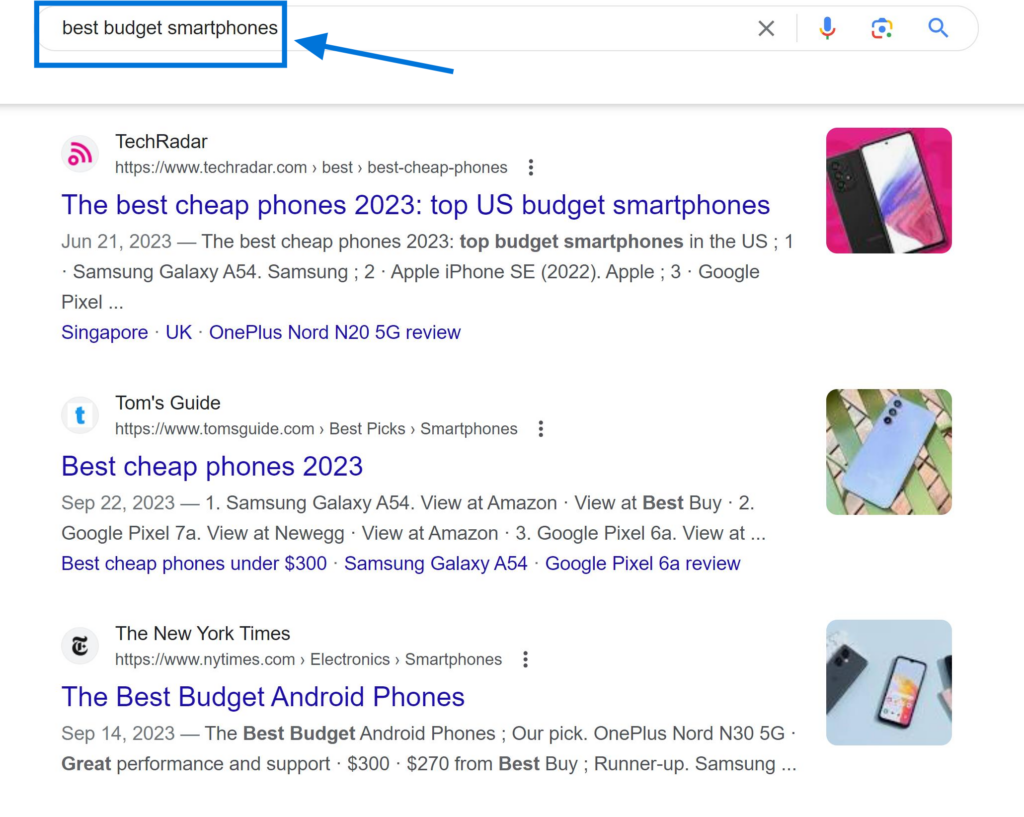Open the options menu for the New York Times result
This screenshot has width=1024, height=817.
(525, 659)
